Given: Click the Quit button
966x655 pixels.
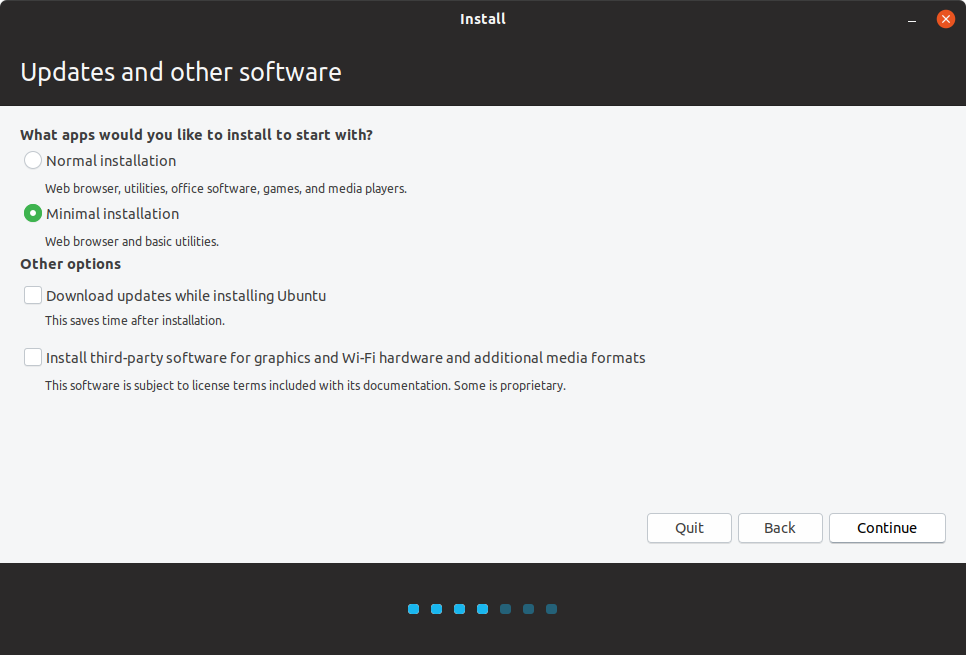Looking at the screenshot, I should pos(689,528).
